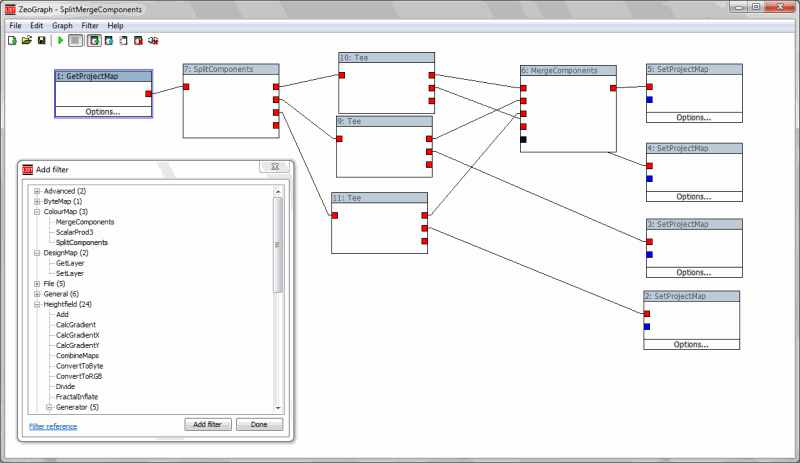Click the Add filter dialog button
The width and height of the screenshot is (800, 463).
pos(208,425)
